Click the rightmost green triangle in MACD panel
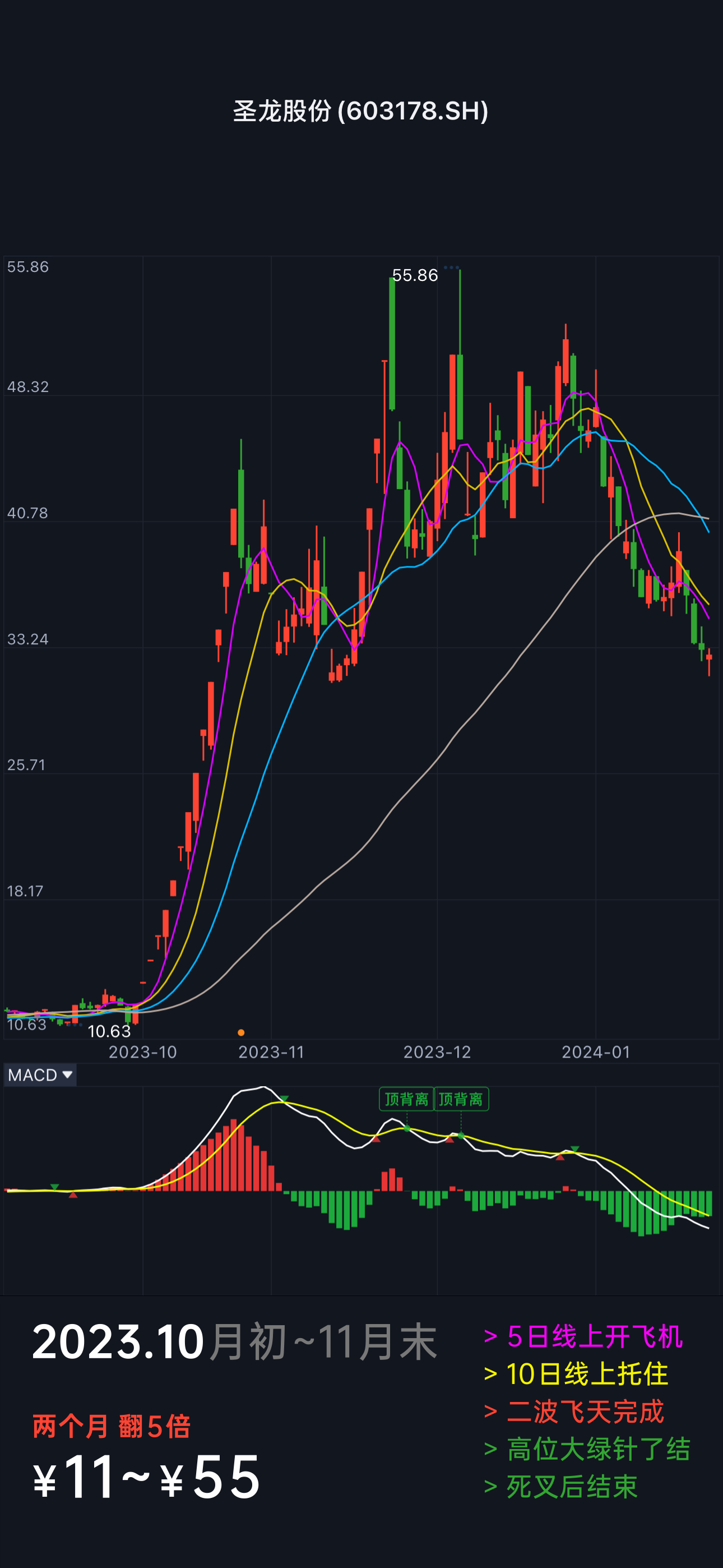 [574, 1149]
